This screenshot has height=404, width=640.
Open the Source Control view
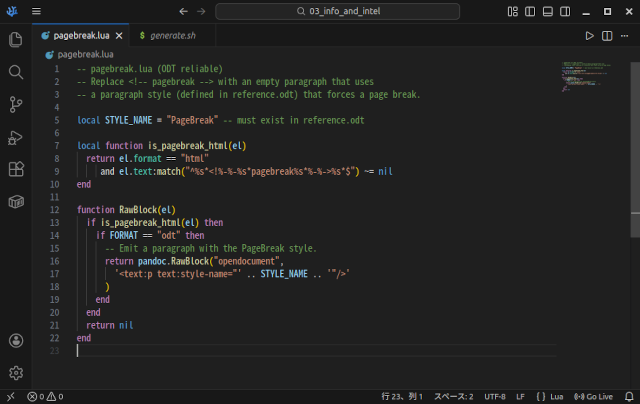click(x=16, y=104)
